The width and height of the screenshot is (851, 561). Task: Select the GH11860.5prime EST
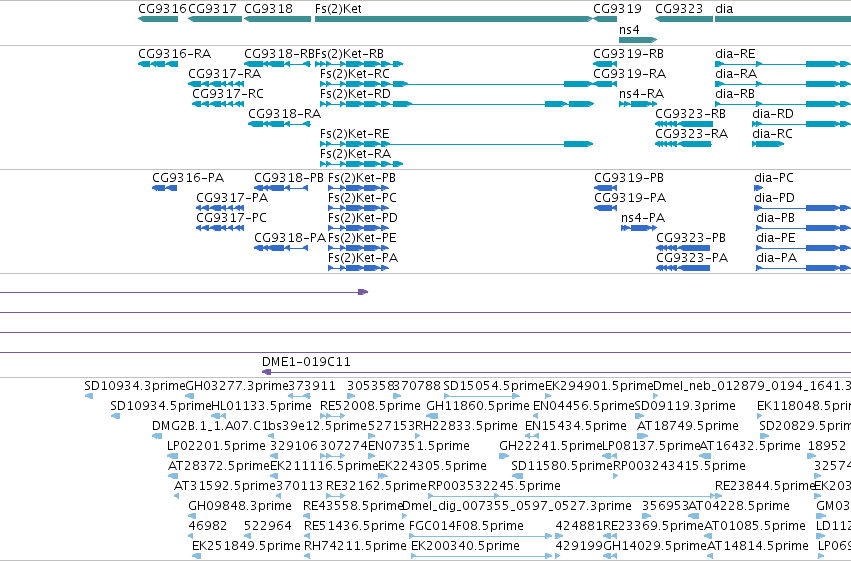[x=431, y=417]
